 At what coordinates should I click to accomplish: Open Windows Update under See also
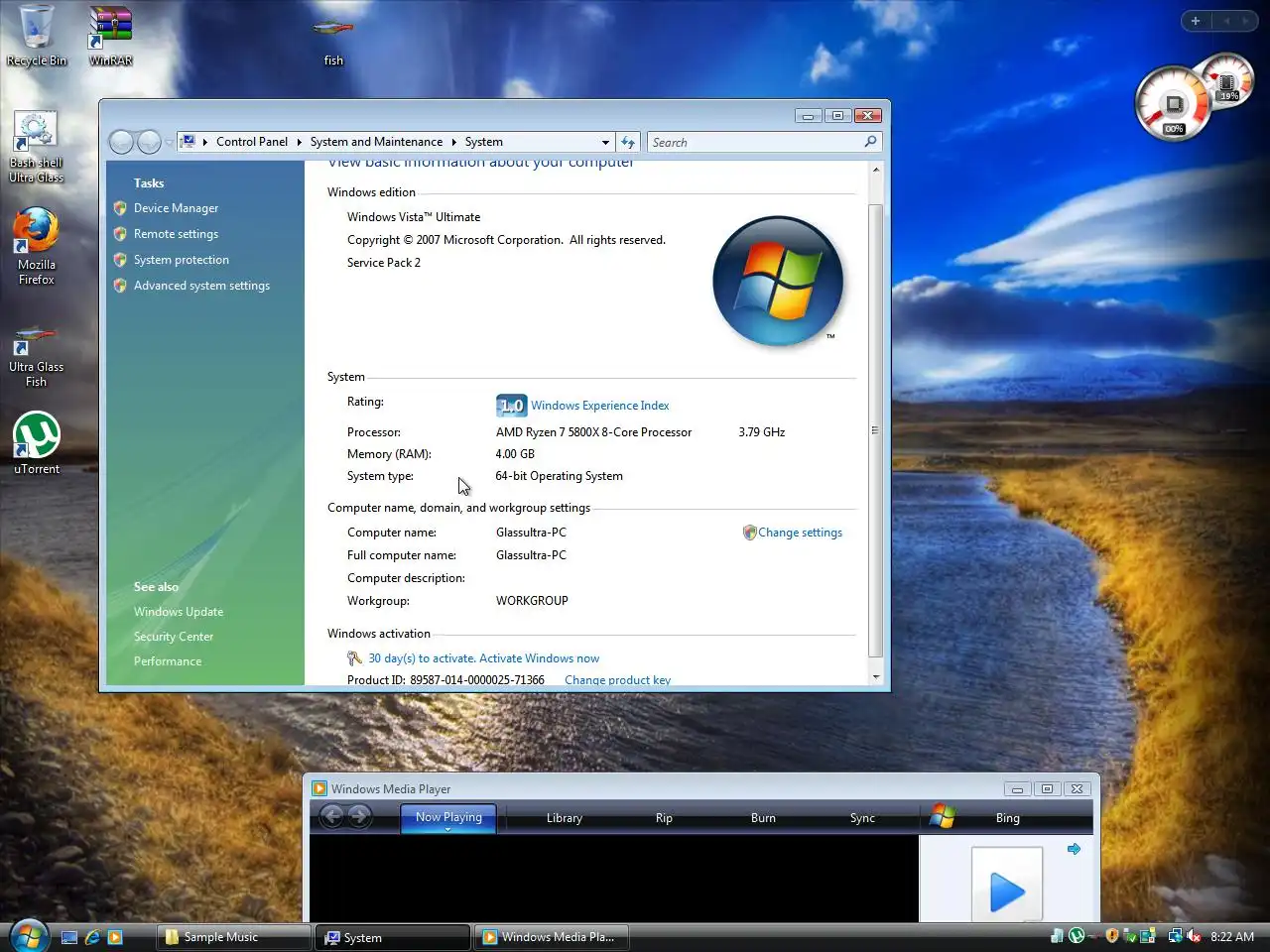point(179,612)
